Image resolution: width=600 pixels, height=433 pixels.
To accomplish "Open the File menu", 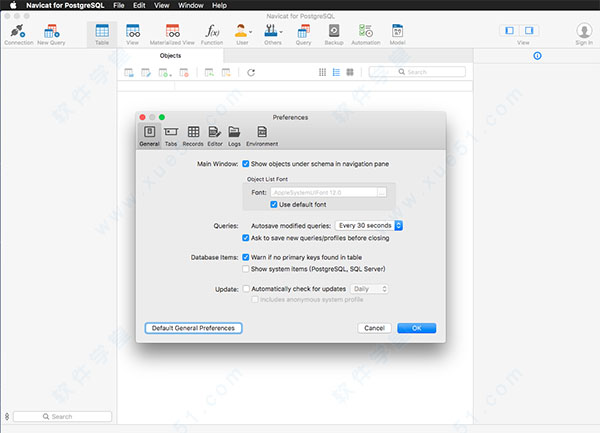I will point(119,5).
